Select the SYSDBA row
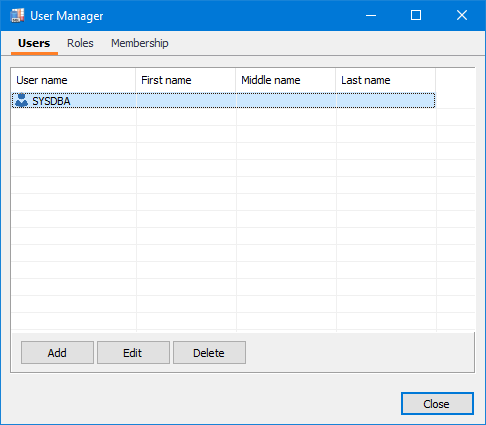 [223, 101]
